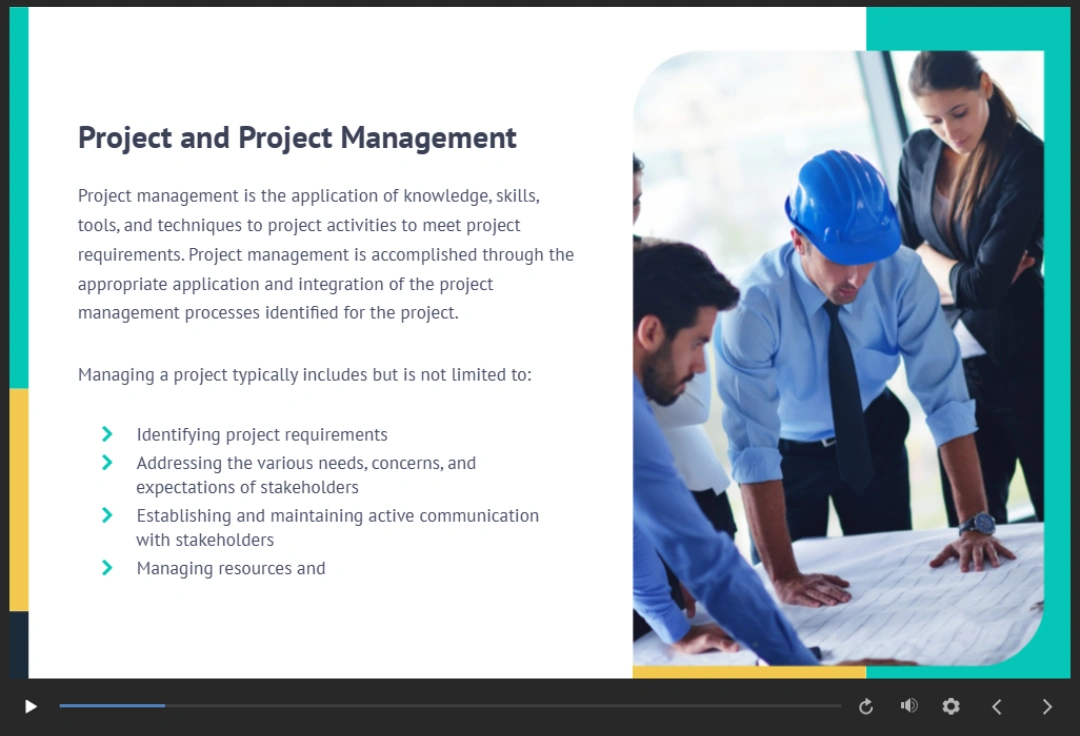
Task: Click the chevron bullet beside Establishing and maintaining
Action: [x=107, y=515]
